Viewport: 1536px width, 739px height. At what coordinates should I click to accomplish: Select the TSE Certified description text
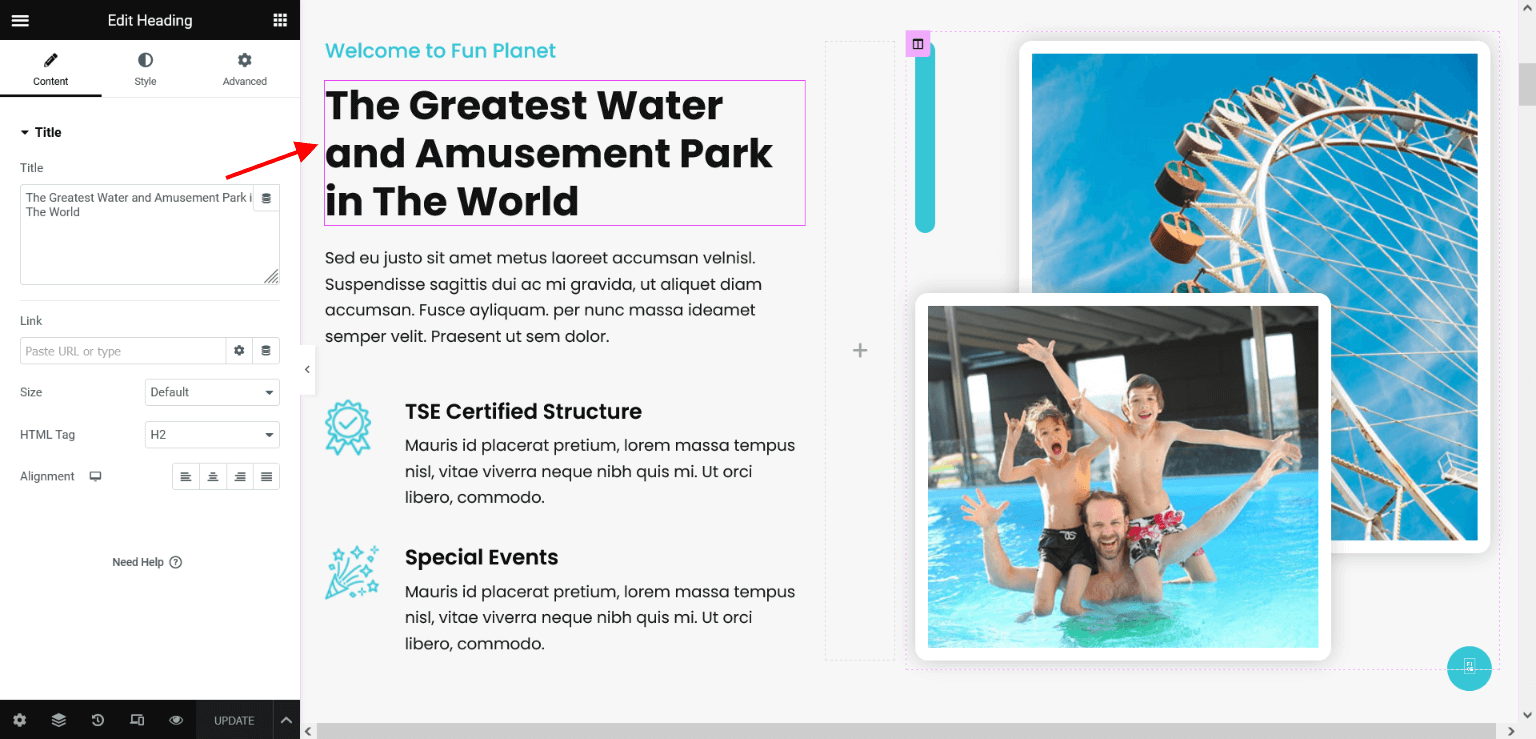(600, 471)
